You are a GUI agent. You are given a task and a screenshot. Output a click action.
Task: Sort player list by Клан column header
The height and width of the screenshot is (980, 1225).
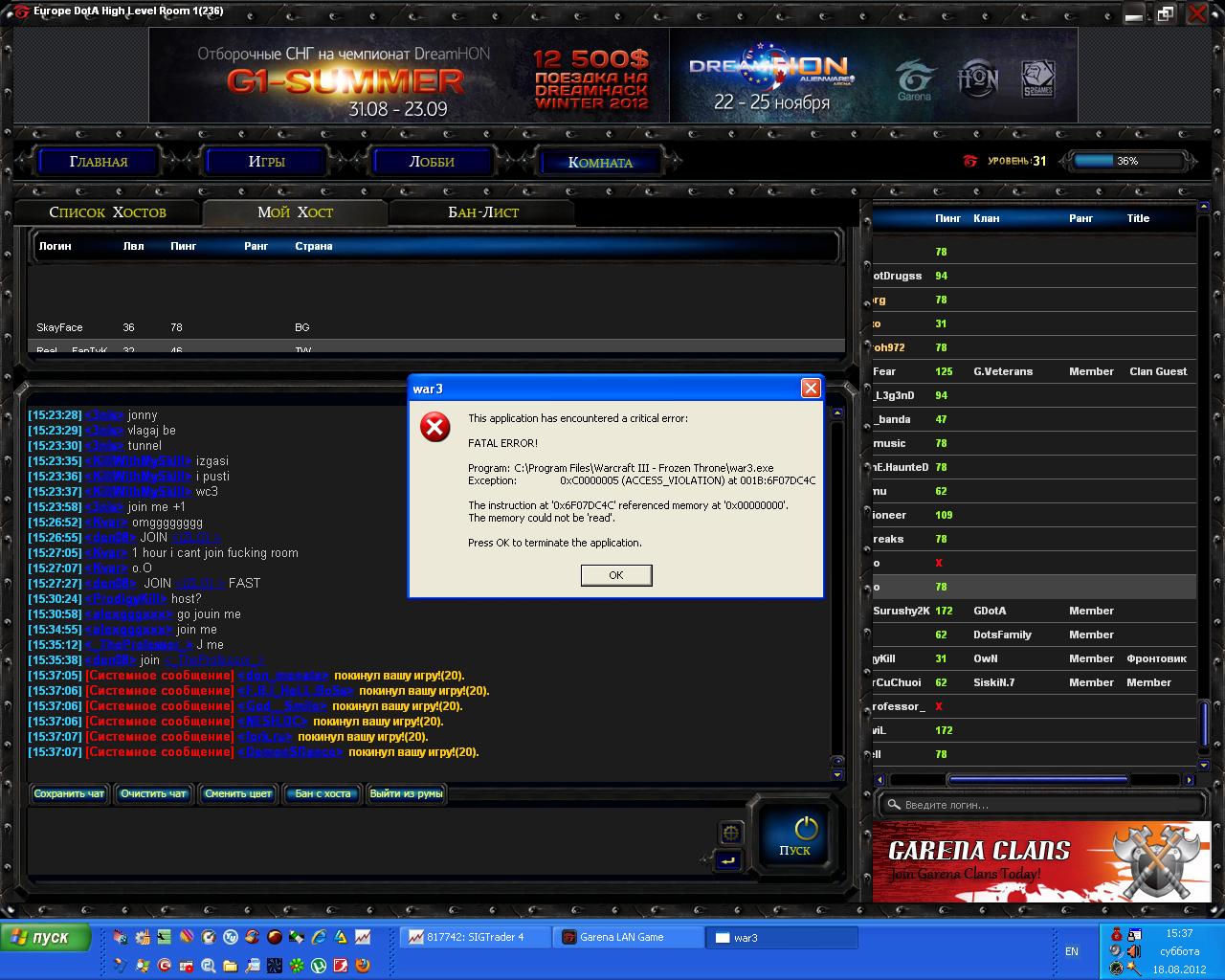(x=987, y=218)
